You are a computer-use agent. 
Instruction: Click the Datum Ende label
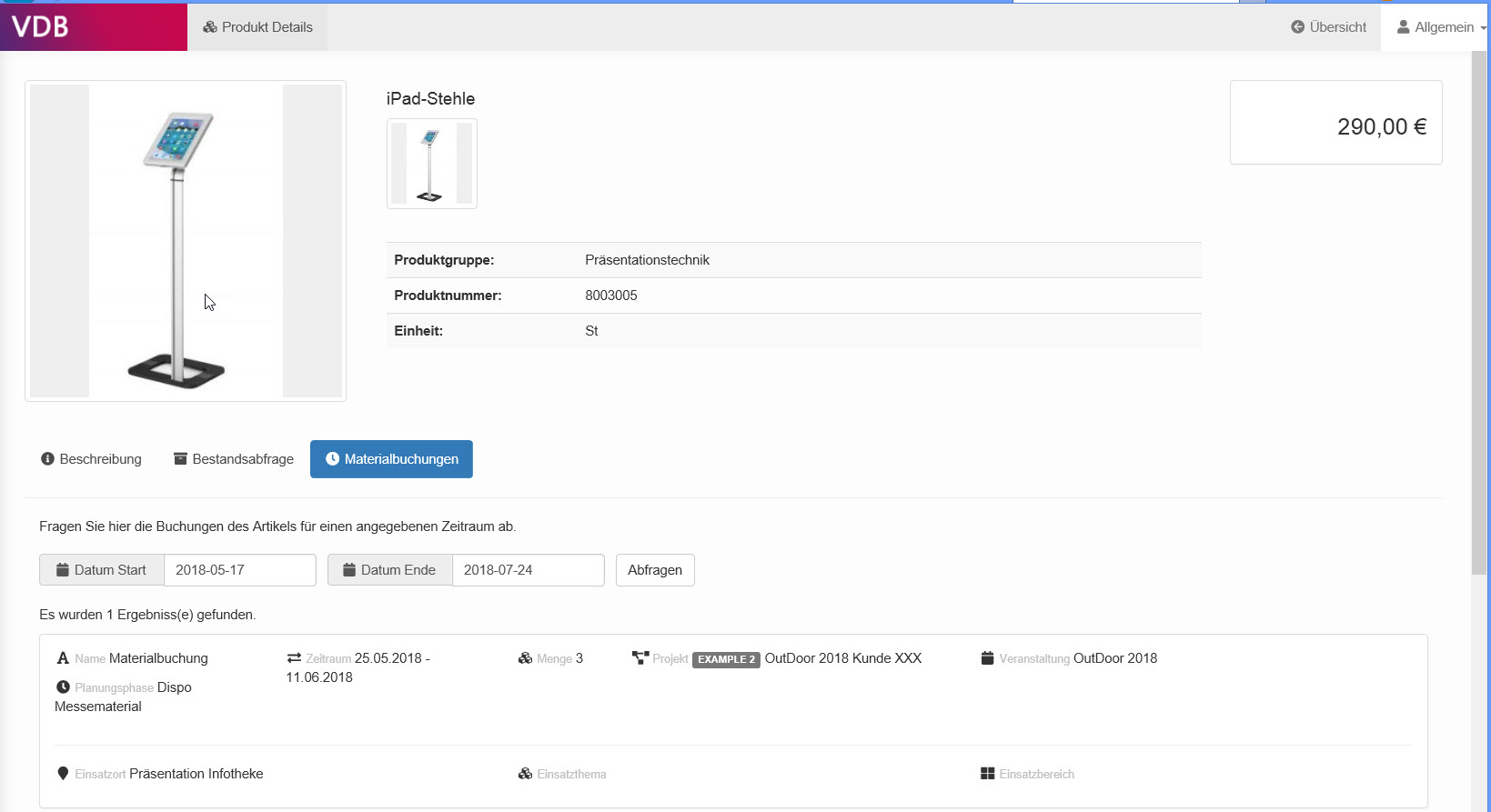click(x=398, y=570)
